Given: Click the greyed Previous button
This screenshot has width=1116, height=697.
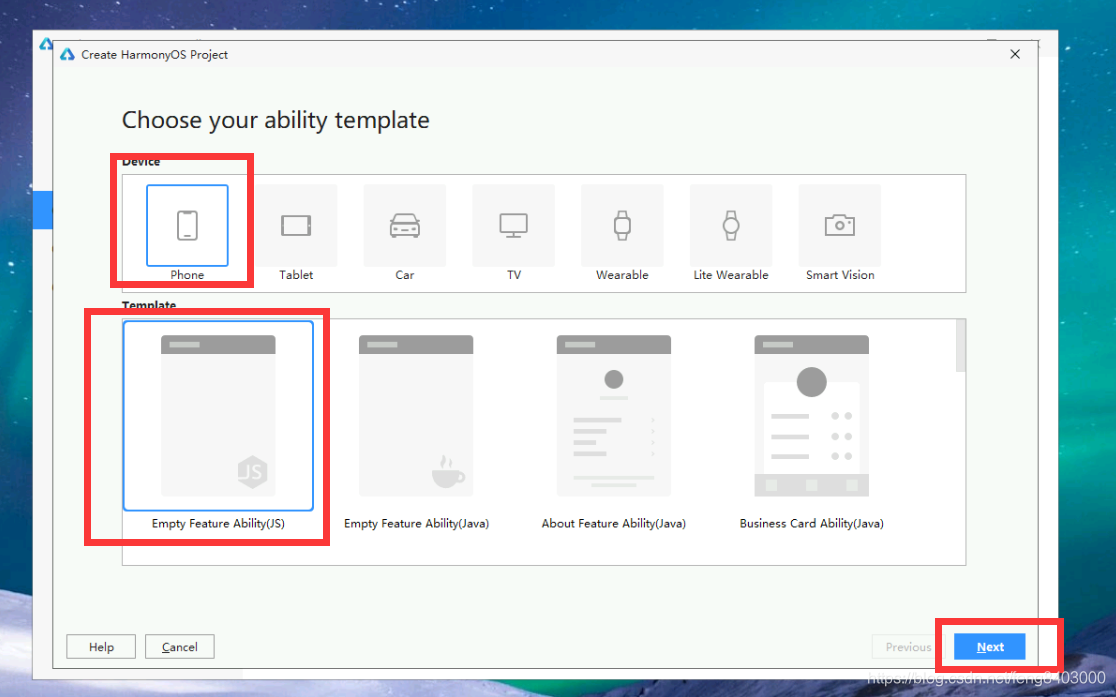Looking at the screenshot, I should click(907, 646).
